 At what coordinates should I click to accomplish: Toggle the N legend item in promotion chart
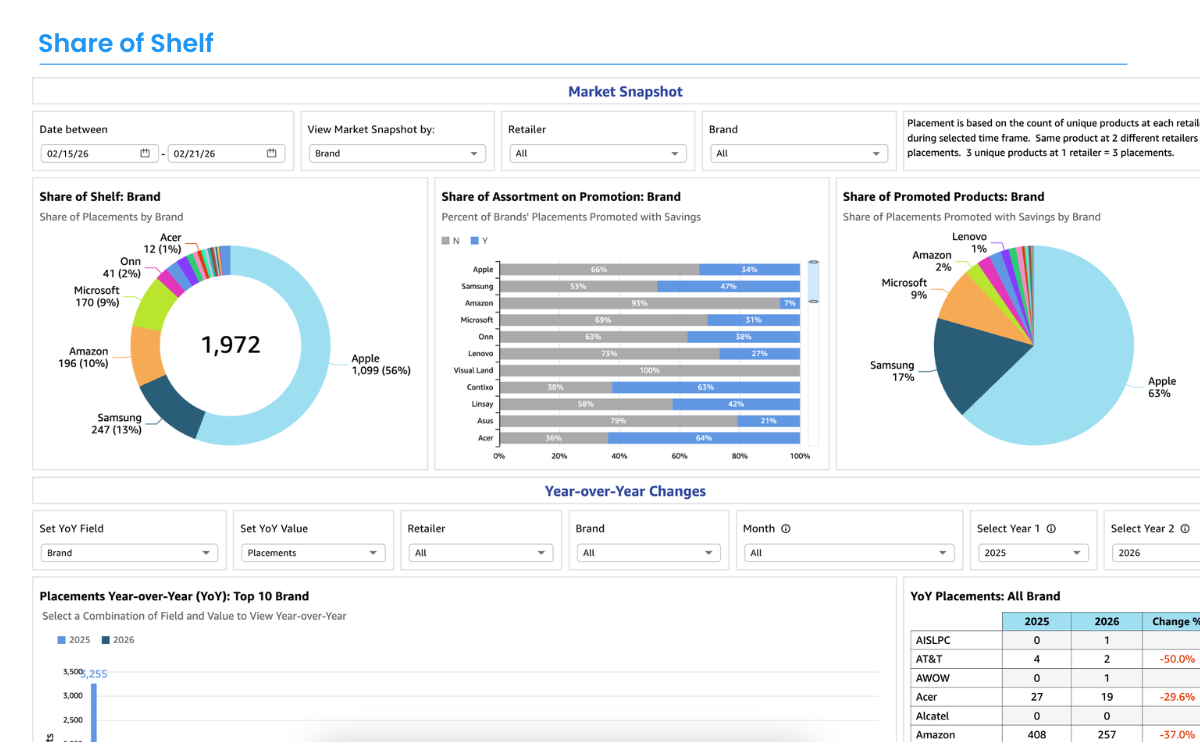[x=451, y=241]
